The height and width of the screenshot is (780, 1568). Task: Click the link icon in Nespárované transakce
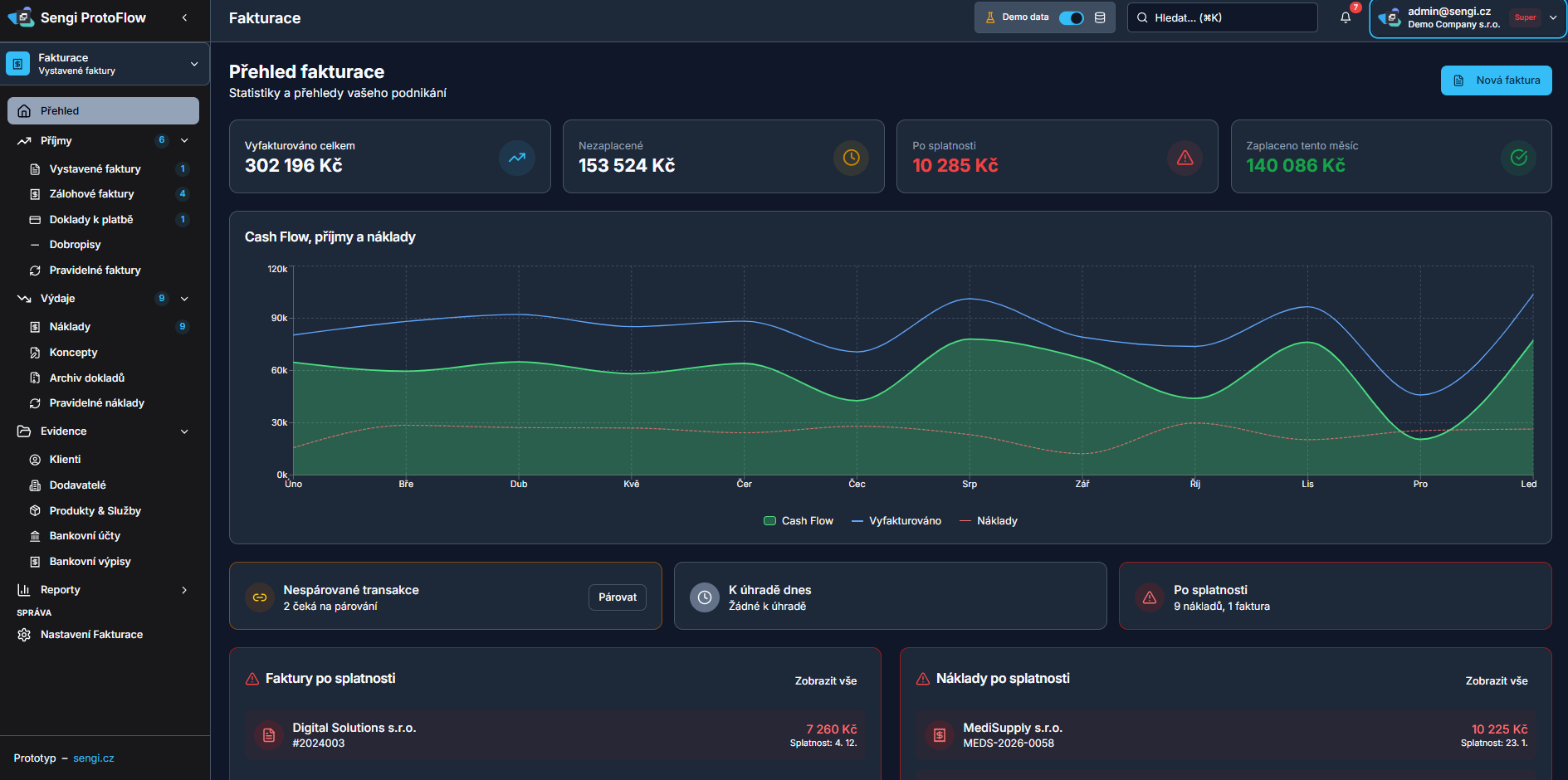click(260, 597)
